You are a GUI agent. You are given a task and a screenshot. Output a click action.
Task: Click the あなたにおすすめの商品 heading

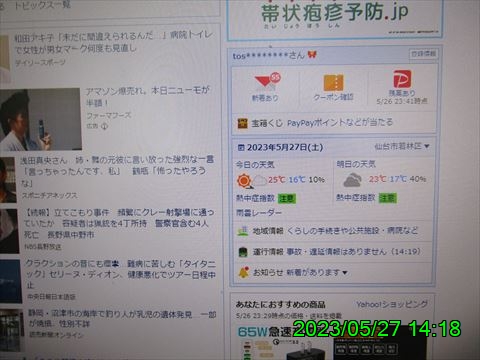[280, 304]
